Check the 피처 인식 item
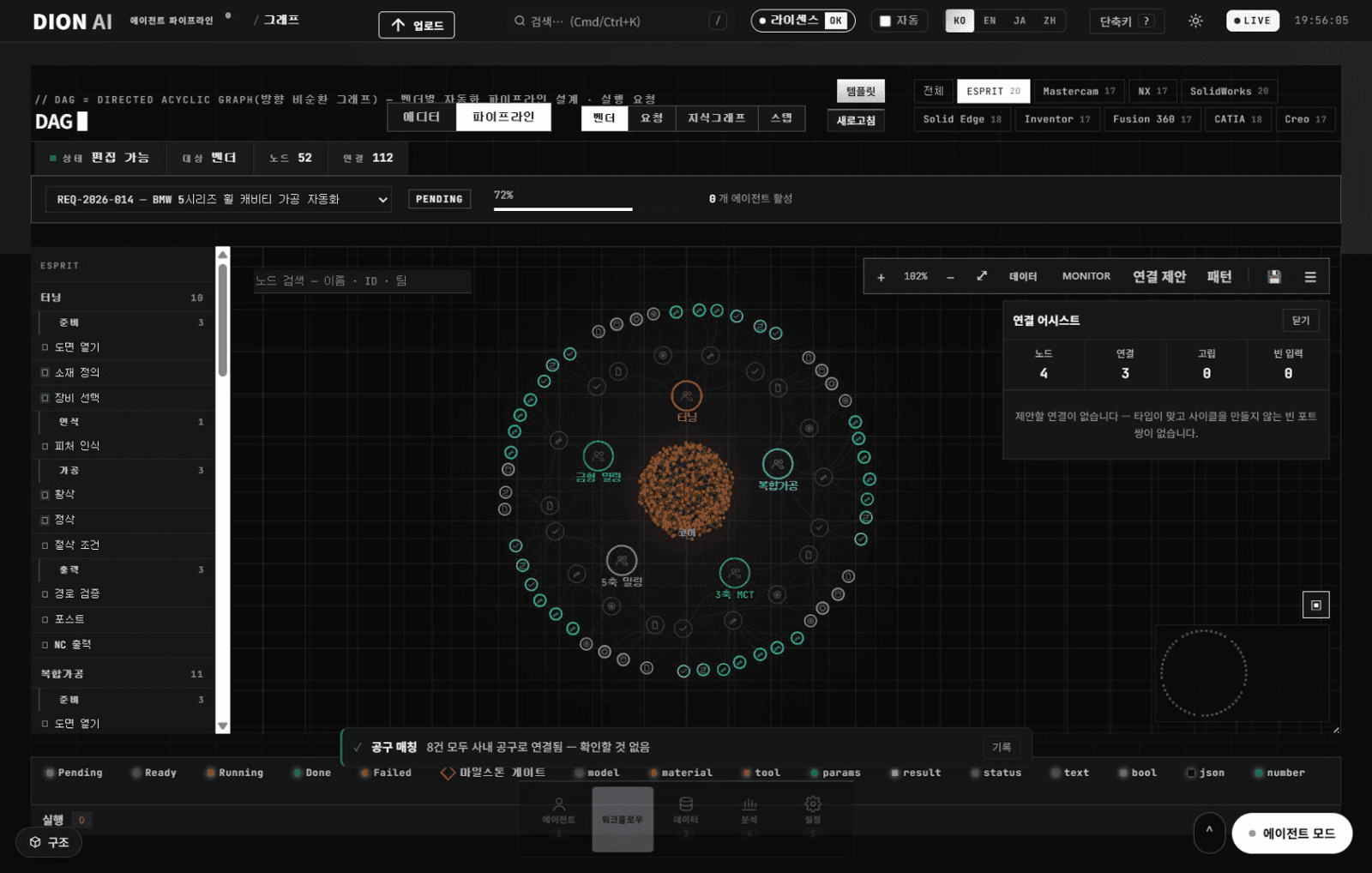1372x873 pixels. [45, 446]
